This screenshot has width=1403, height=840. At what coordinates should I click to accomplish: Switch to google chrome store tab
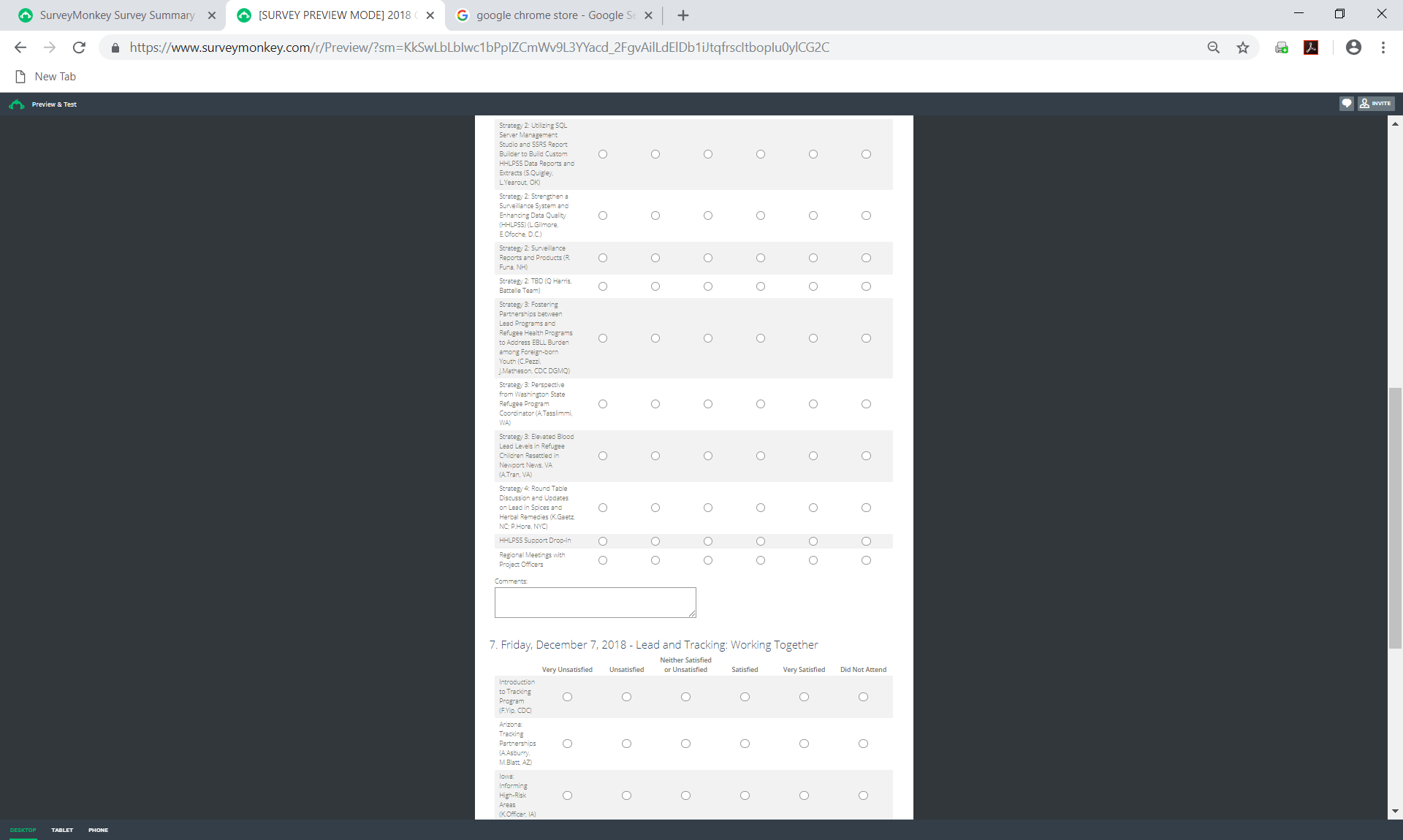pyautogui.click(x=555, y=15)
